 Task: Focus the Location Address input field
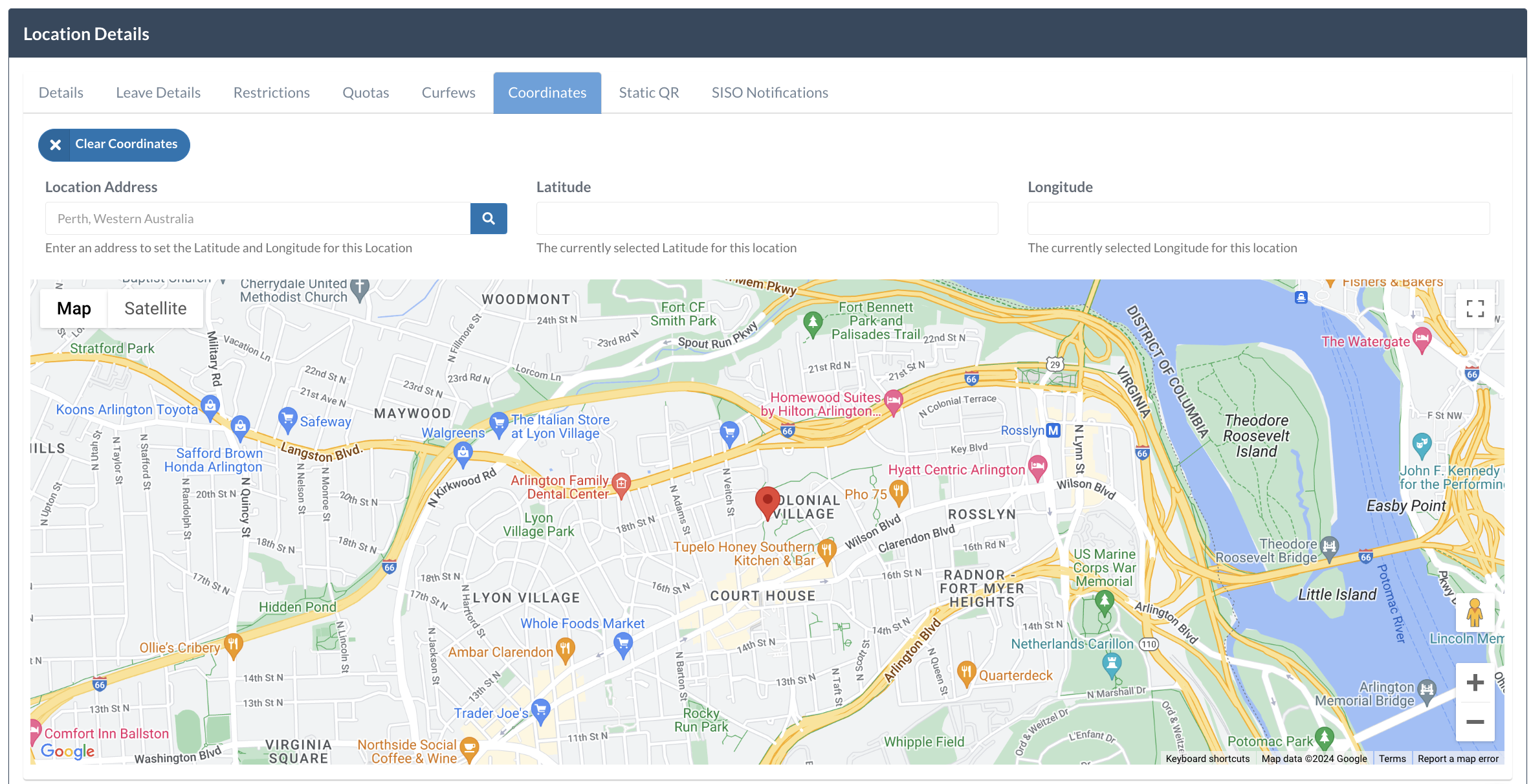258,219
